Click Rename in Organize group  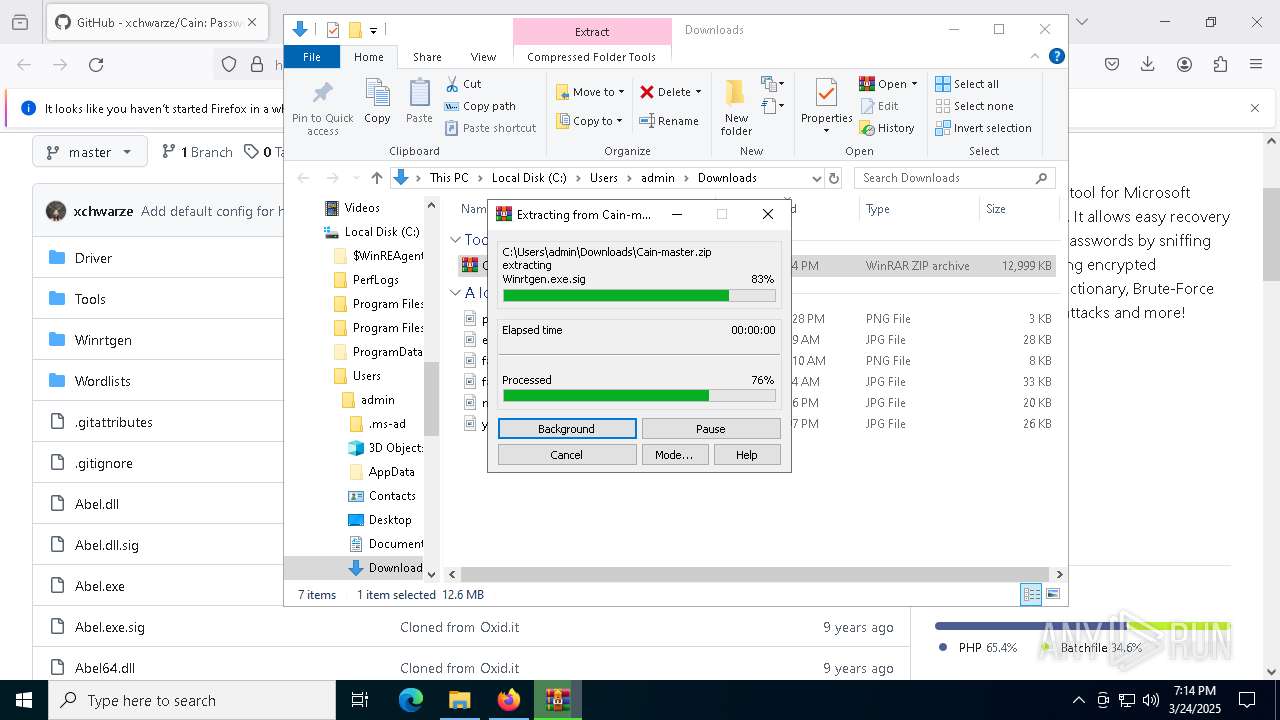coord(670,121)
